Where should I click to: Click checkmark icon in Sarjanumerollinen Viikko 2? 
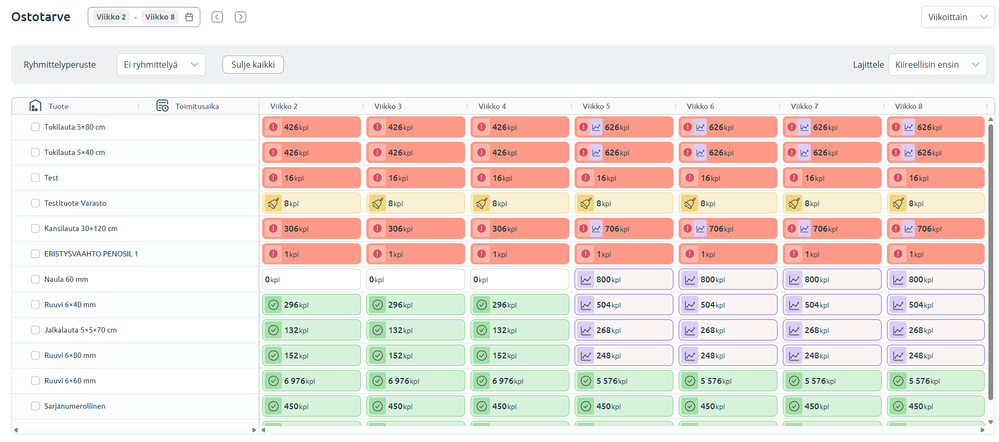[274, 406]
